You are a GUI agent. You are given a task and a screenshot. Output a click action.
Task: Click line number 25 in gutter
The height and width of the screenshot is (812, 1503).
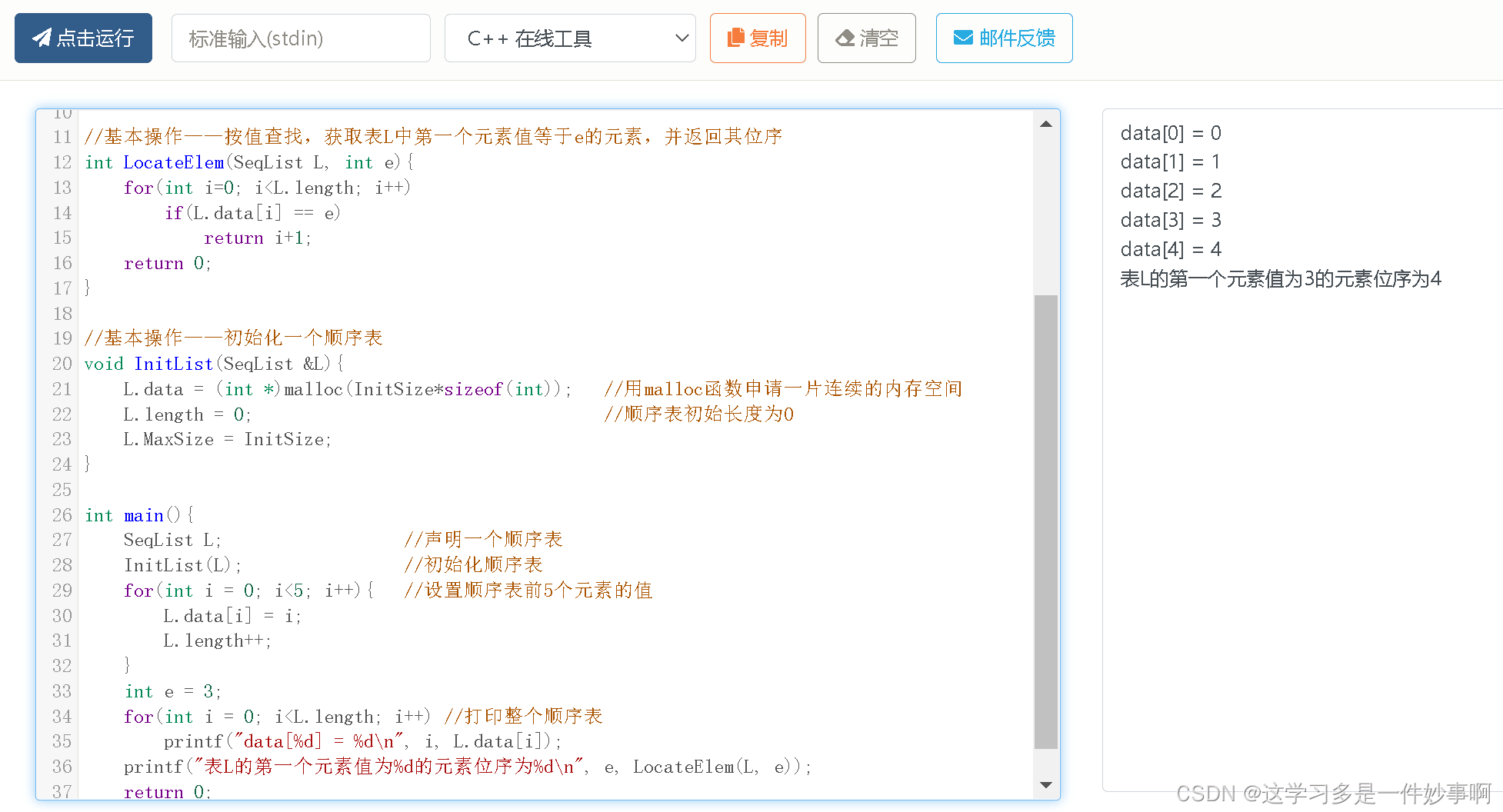[62, 490]
